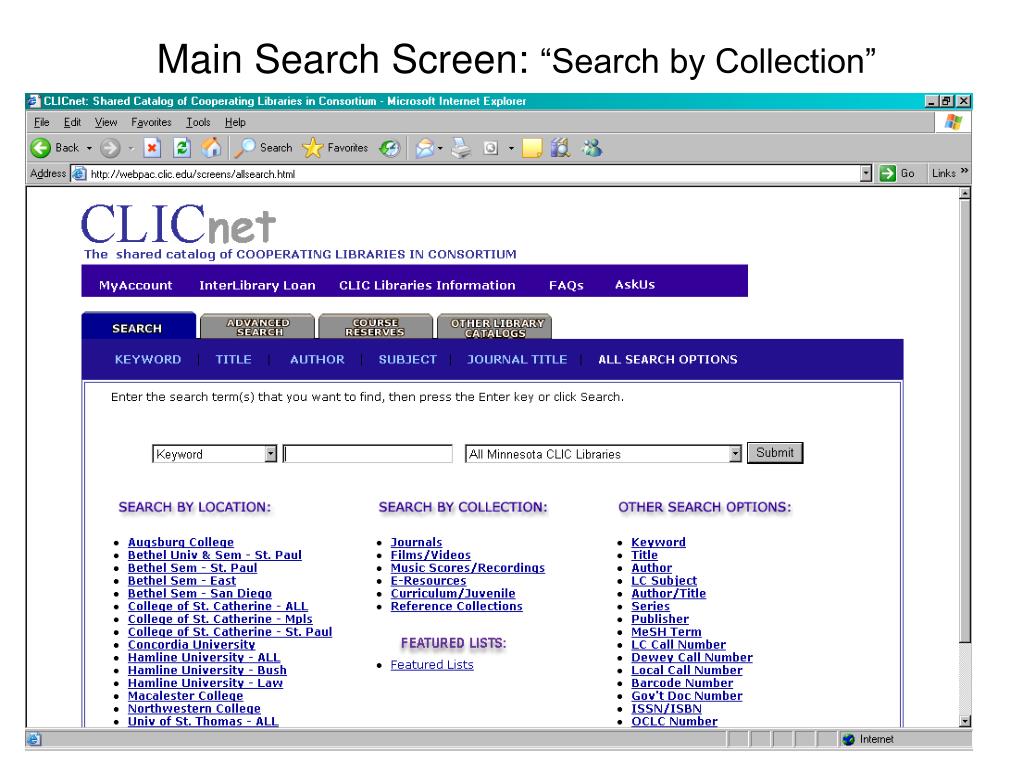Viewport: 1024px width, 768px height.
Task: Open the All Minnesota CLIC Libraries dropdown
Action: 735,454
